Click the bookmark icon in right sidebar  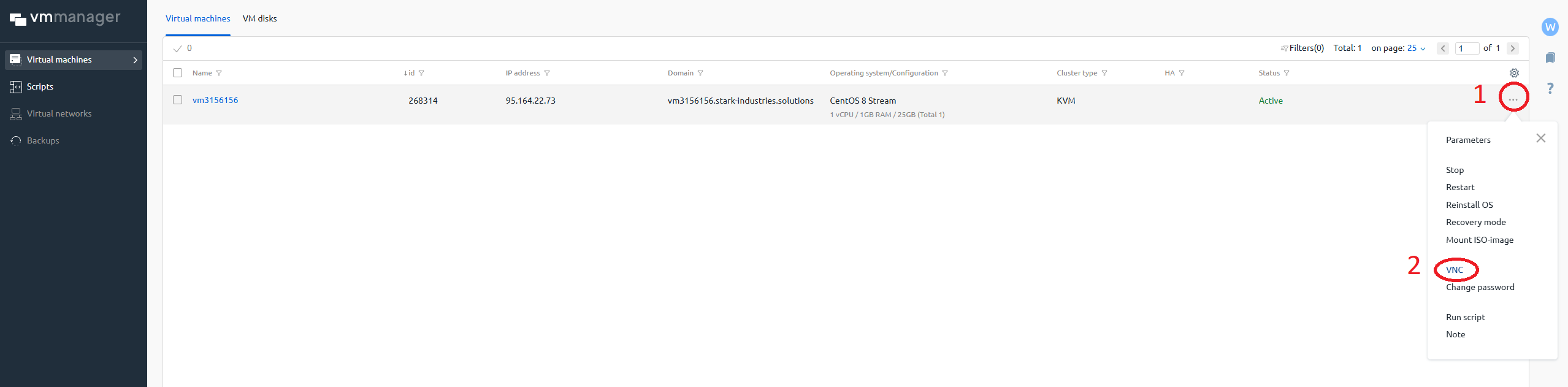point(1550,58)
